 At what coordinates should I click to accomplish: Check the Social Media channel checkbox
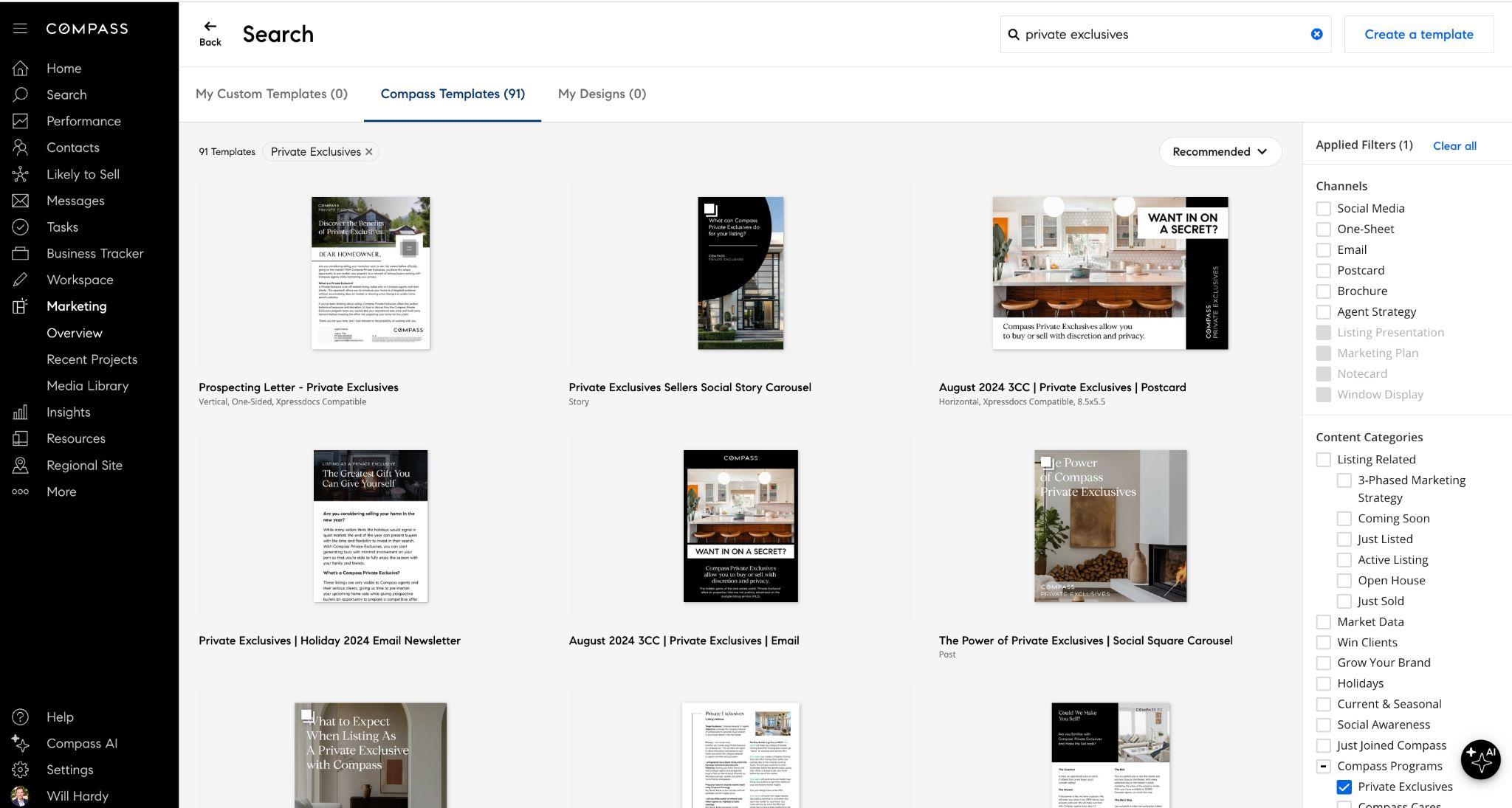coord(1323,209)
